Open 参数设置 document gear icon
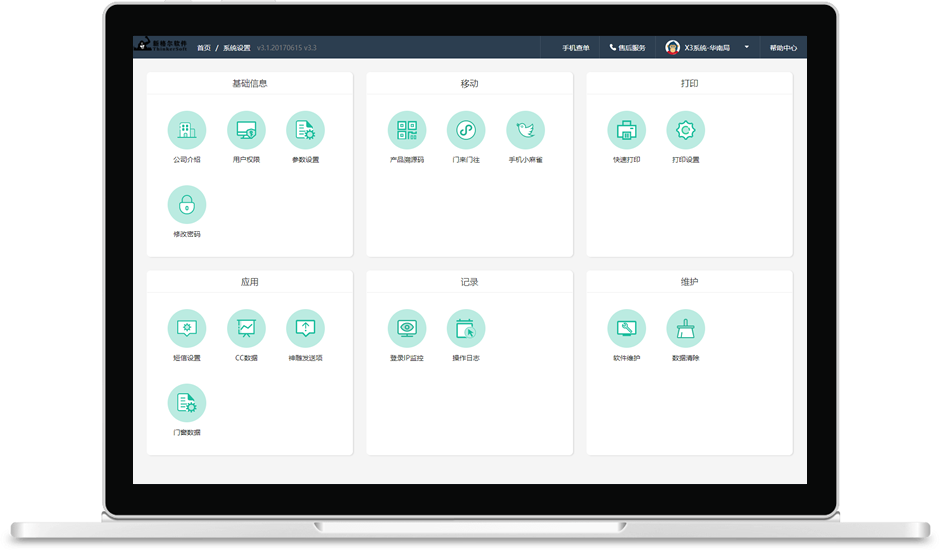Image resolution: width=940 pixels, height=550 pixels. pyautogui.click(x=305, y=130)
